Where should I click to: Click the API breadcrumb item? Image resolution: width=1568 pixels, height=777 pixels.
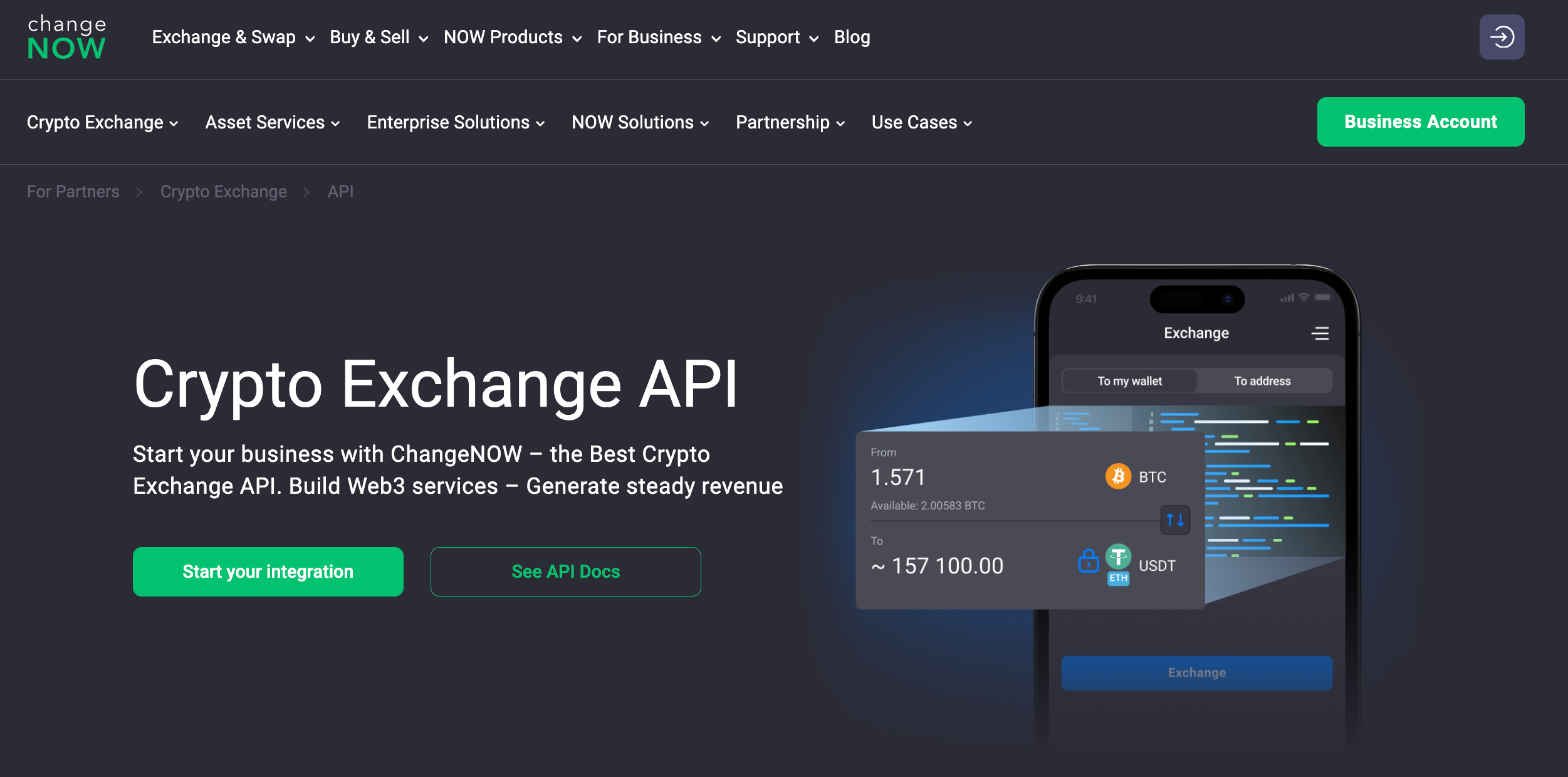(341, 192)
